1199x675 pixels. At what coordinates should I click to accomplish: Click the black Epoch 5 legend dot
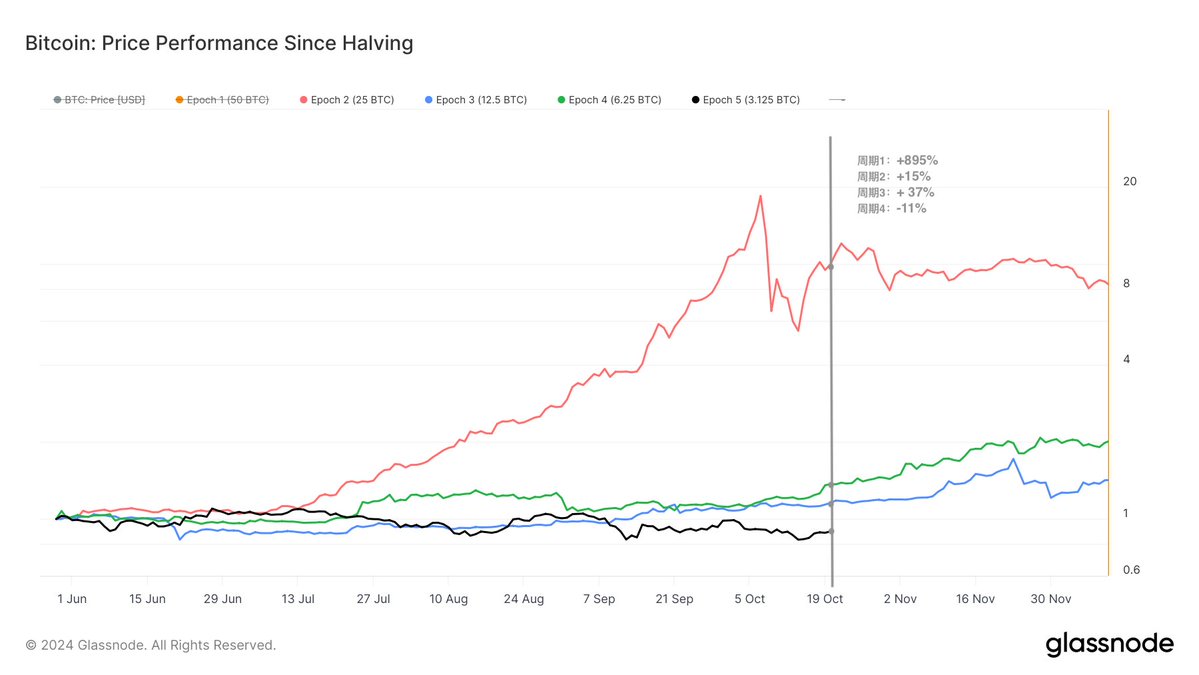tap(695, 100)
